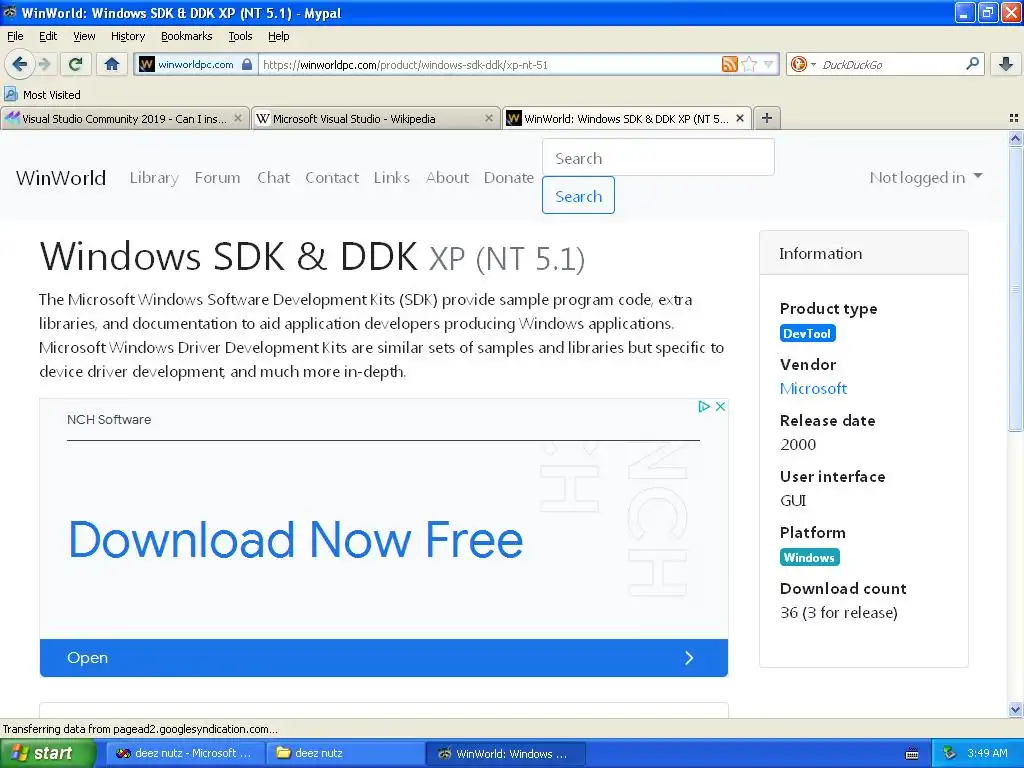Viewport: 1024px width, 768px height.
Task: Open the Microsoft vendor link
Action: [813, 389]
